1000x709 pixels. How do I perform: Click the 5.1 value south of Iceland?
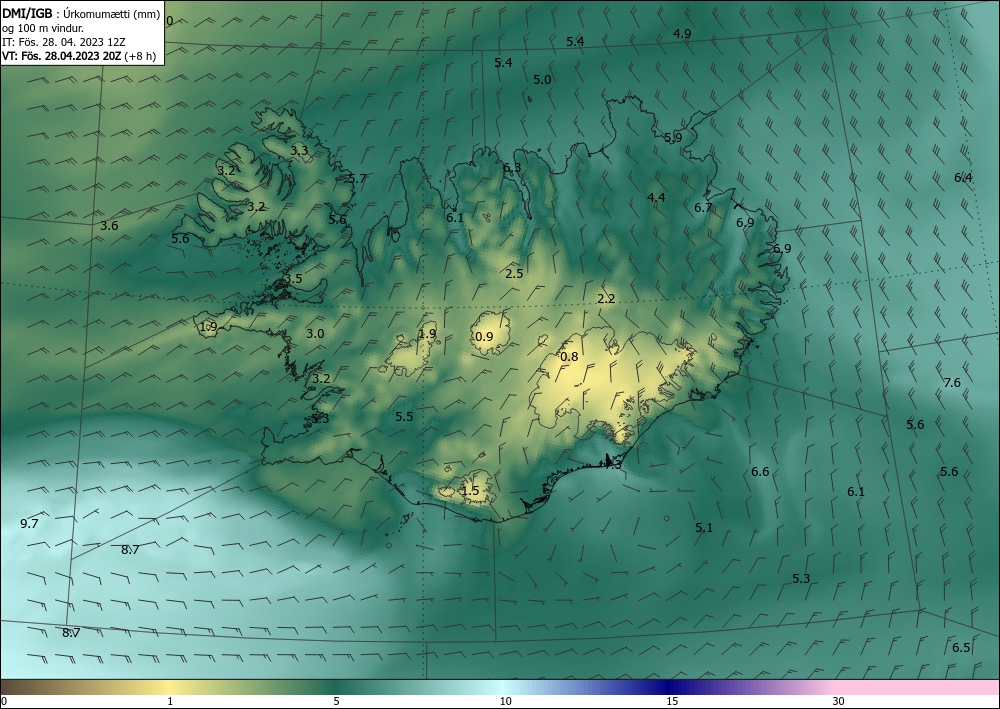(704, 527)
